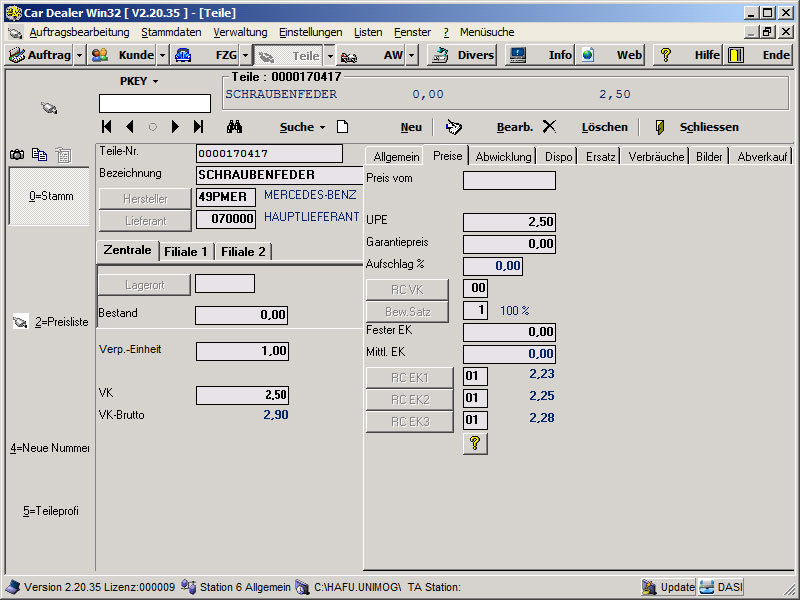Click the Löschen button
Screen dimensions: 800x600
[x=604, y=127]
